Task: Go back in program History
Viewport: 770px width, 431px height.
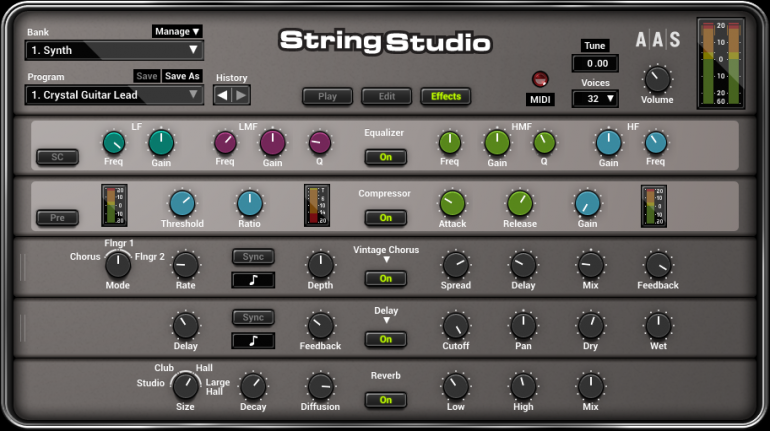Action: tap(222, 95)
